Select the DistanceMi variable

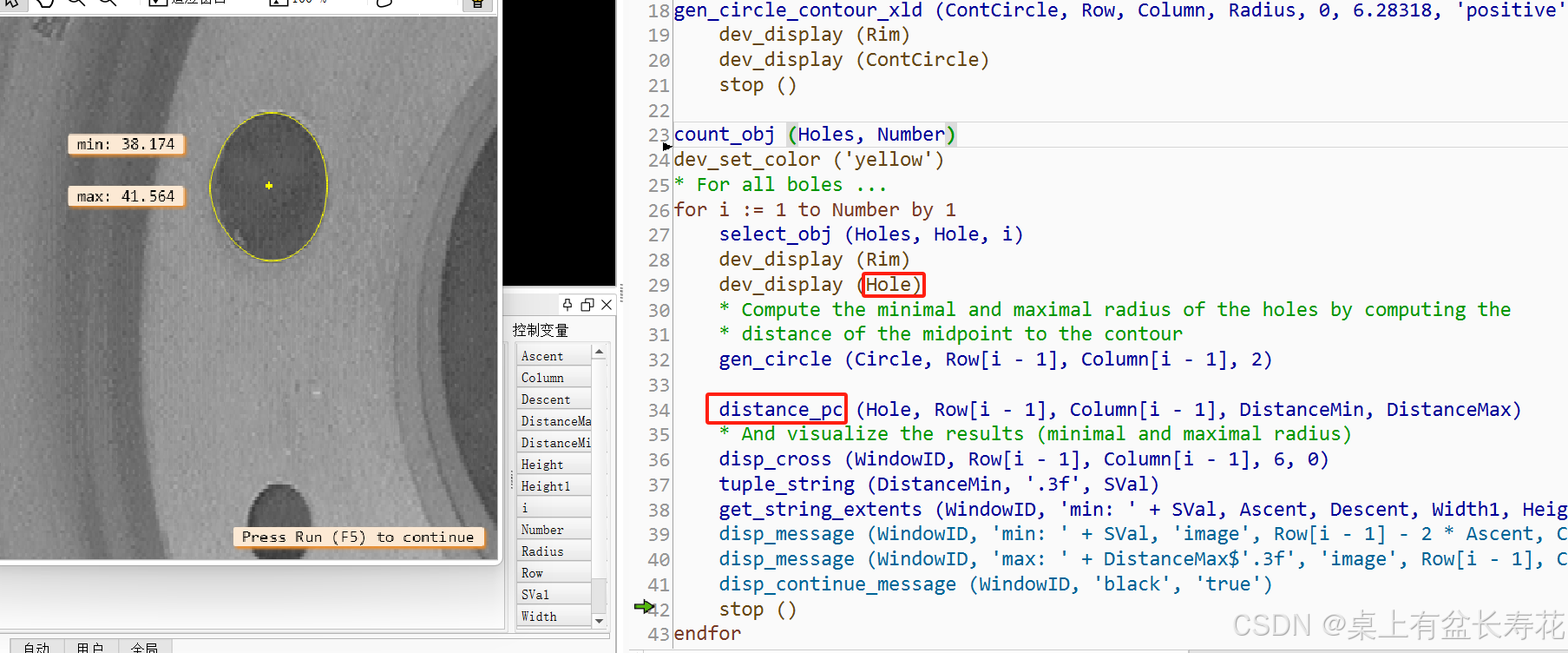pyautogui.click(x=554, y=443)
